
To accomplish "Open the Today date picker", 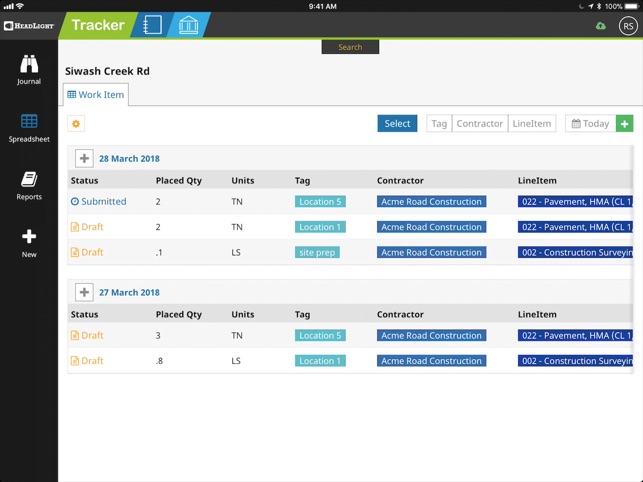I will pyautogui.click(x=591, y=124).
